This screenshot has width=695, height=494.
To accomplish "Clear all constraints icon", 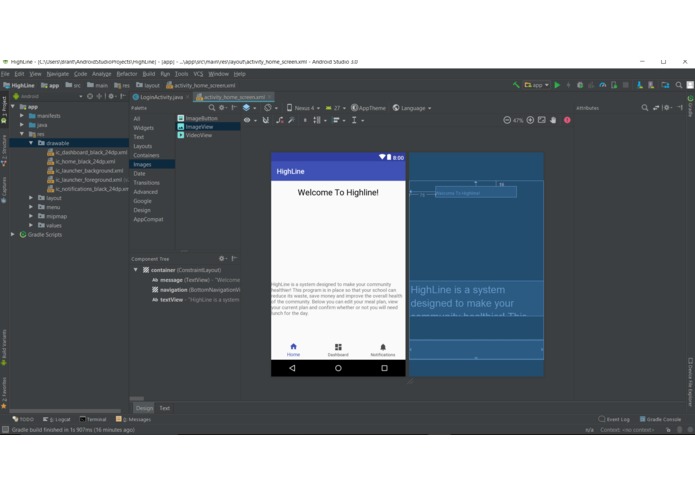I will (x=280, y=120).
